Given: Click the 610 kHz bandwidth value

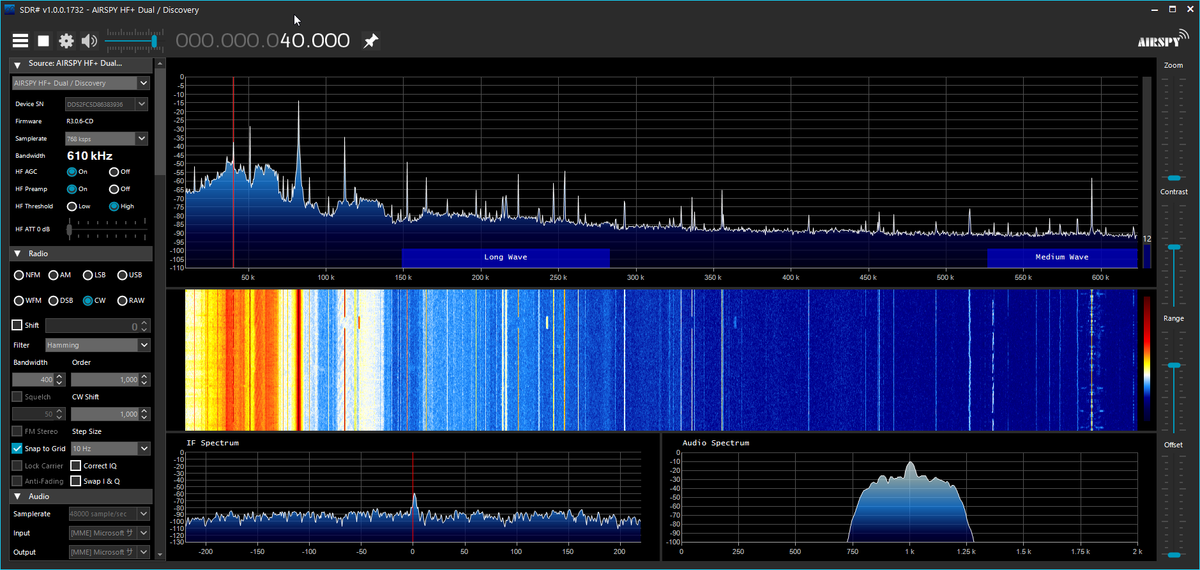Looking at the screenshot, I should (x=90, y=156).
